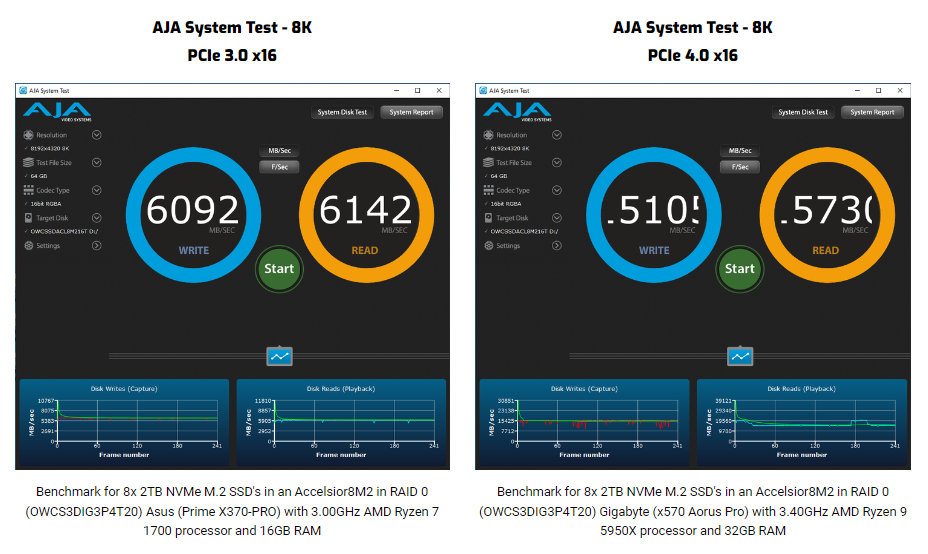Click 16bit RGBA value in PCIe 4.0 window
Image resolution: width=928 pixels, height=554 pixels.
click(x=505, y=204)
